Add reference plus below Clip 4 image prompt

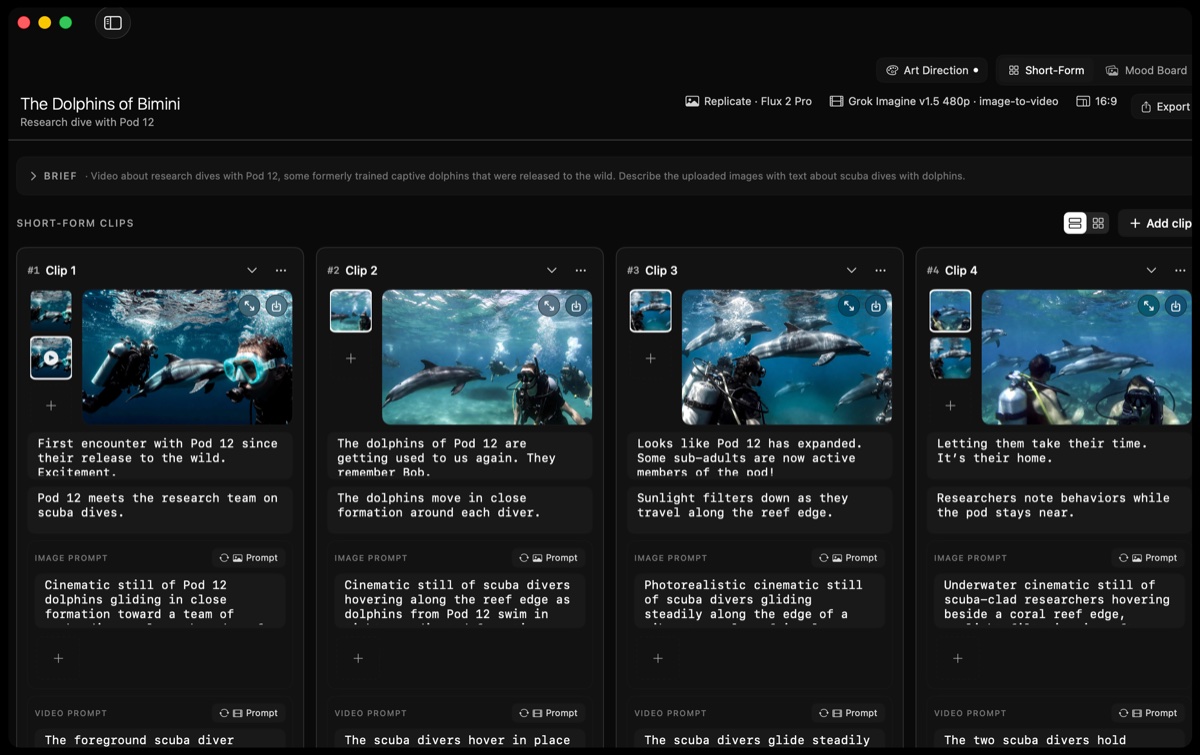(x=958, y=658)
